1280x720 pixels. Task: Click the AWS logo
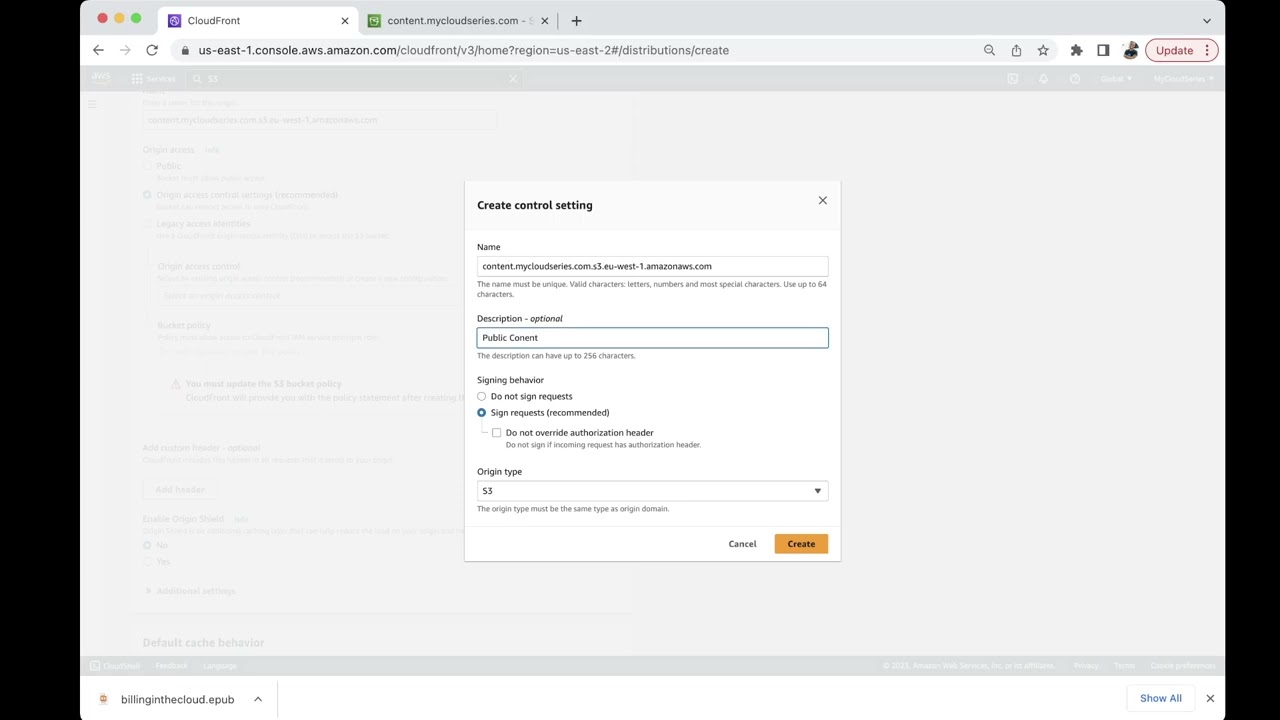(101, 78)
